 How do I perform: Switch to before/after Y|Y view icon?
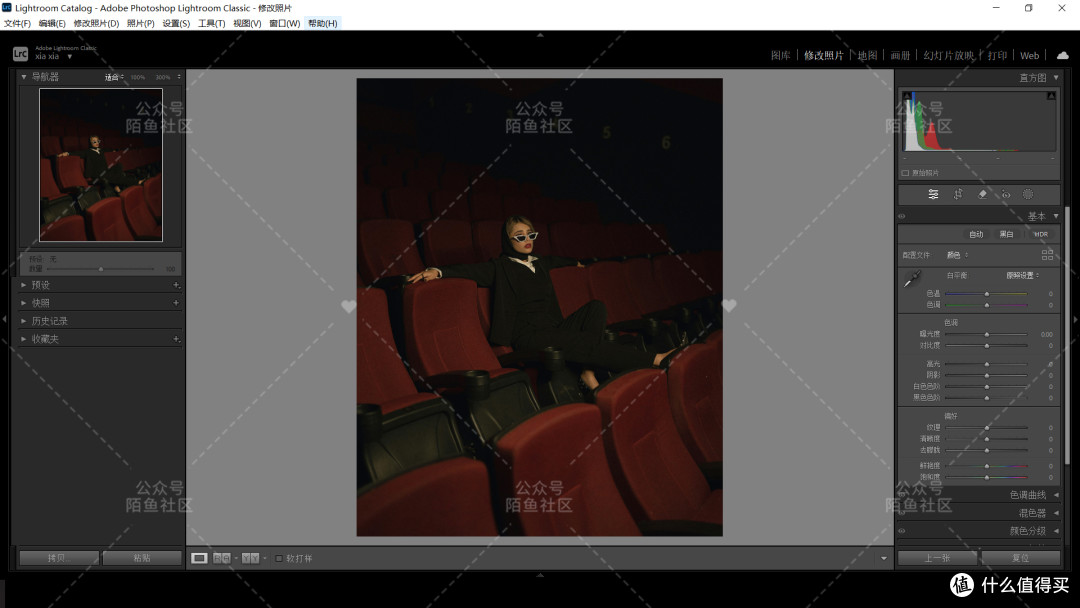251,558
